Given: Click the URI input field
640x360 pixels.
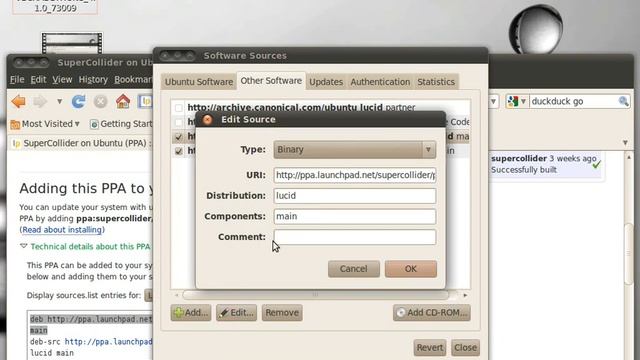Looking at the screenshot, I should (x=355, y=175).
